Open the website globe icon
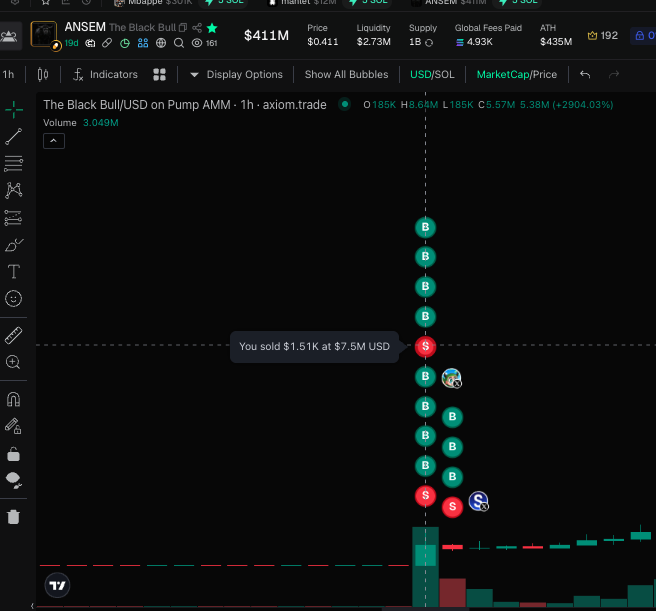Viewport: 656px width, 611px height. tap(161, 43)
